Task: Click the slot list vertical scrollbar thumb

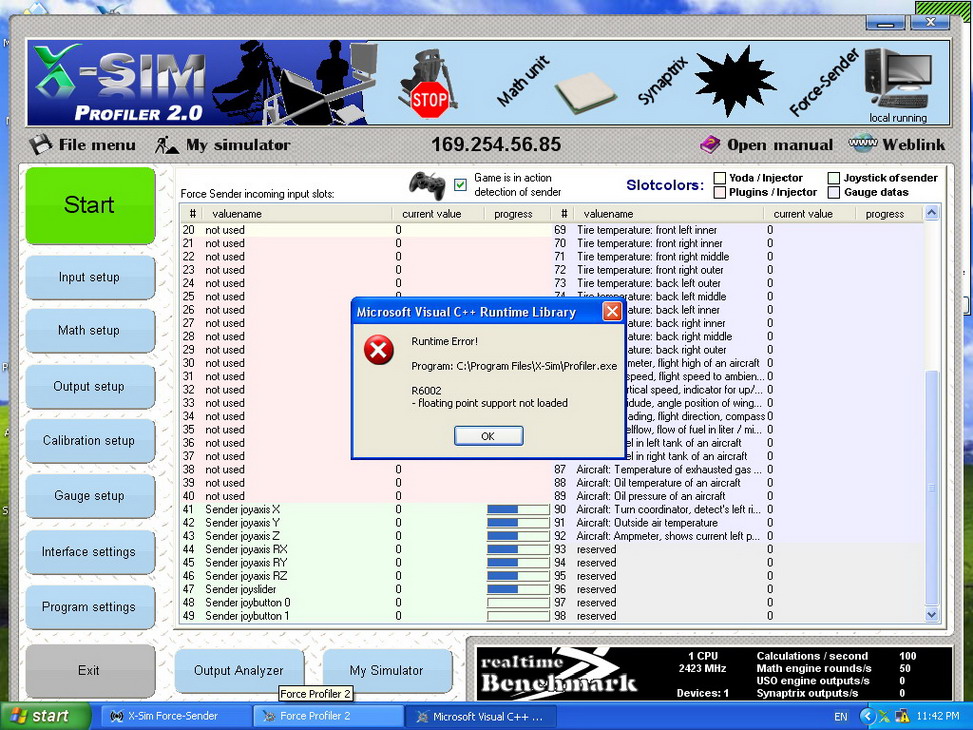Action: click(931, 487)
